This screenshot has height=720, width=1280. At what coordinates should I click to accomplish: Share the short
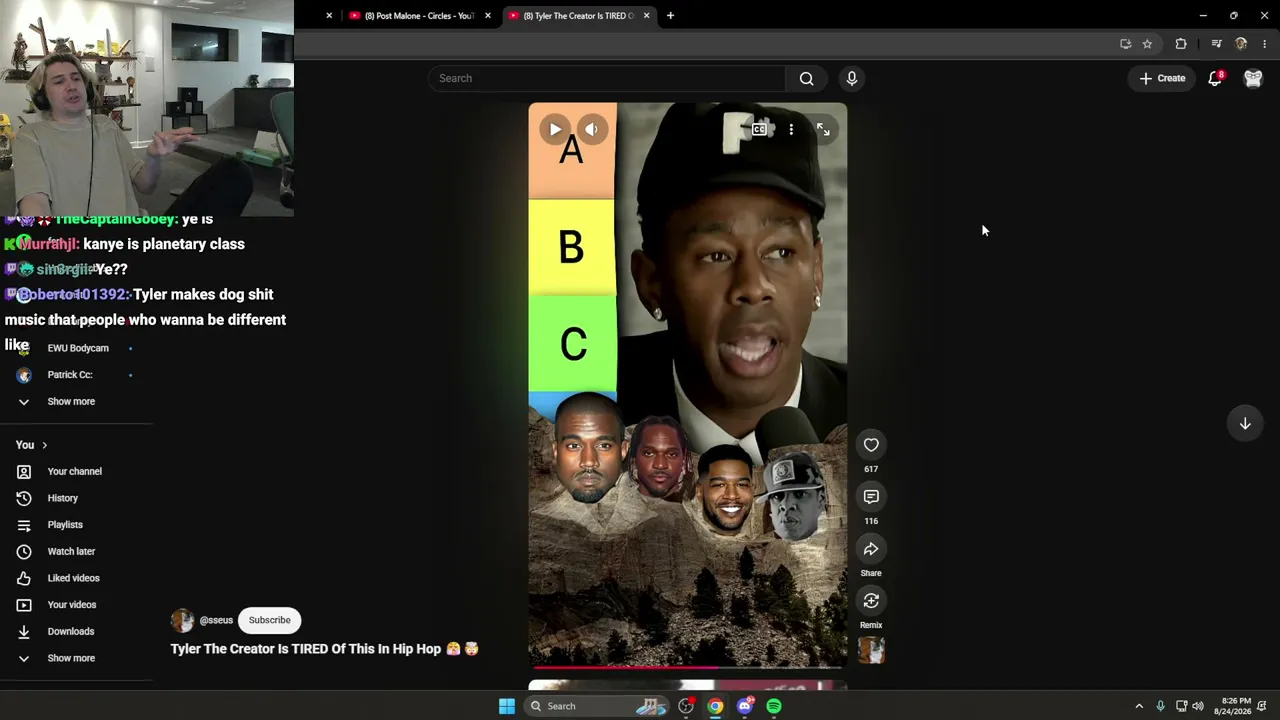pyautogui.click(x=871, y=549)
